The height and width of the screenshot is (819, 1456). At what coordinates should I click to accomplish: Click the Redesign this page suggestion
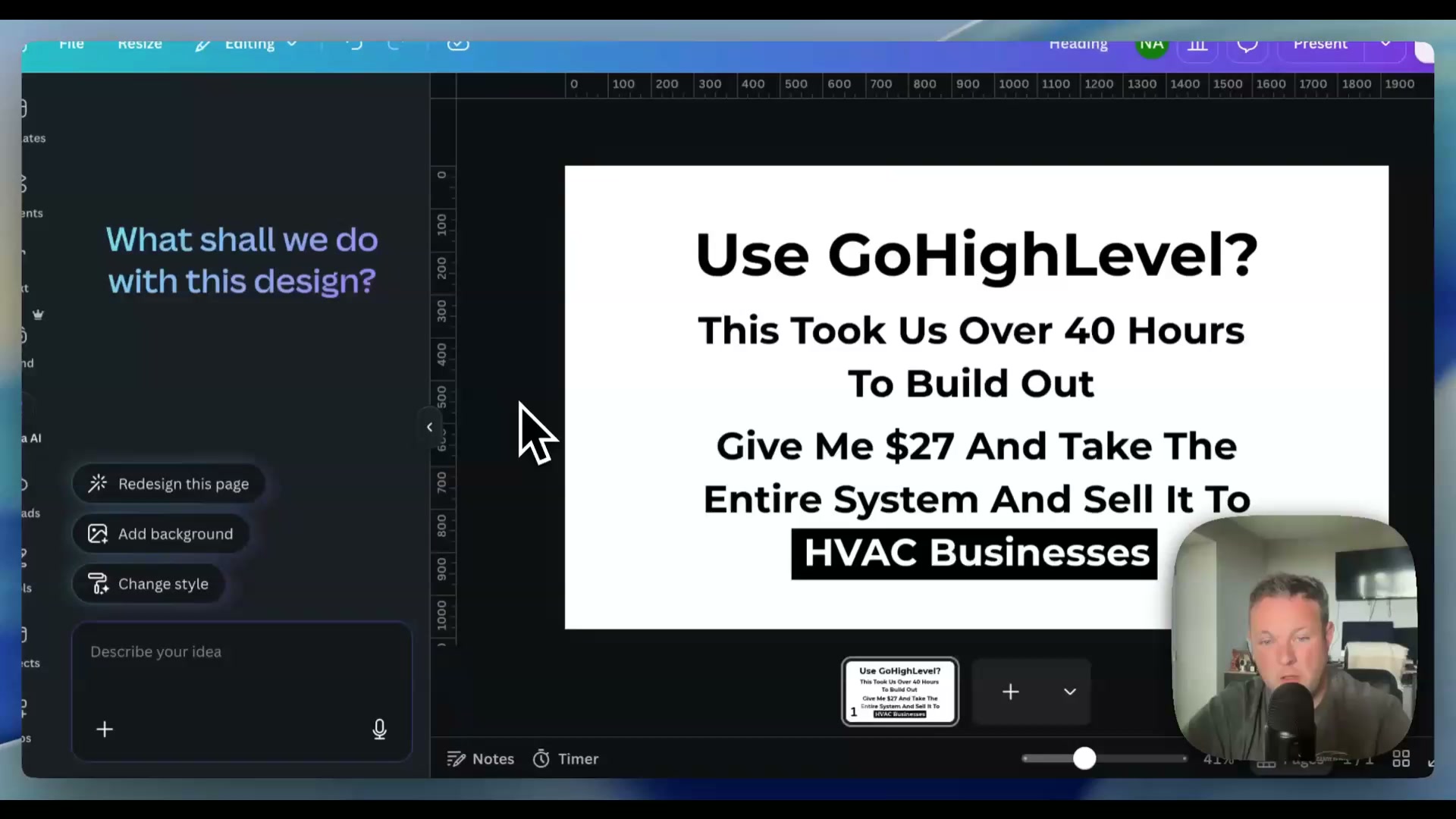[168, 484]
